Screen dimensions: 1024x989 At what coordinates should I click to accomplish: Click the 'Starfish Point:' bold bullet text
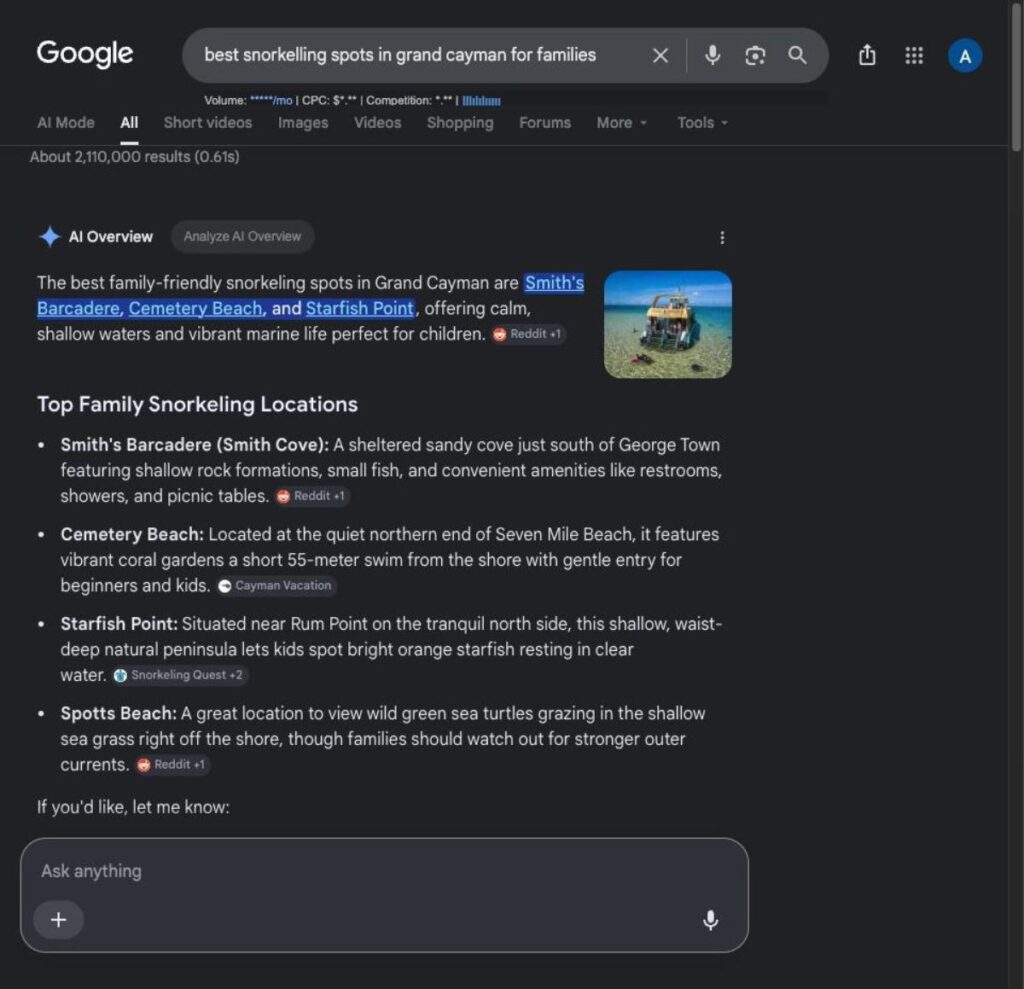point(119,624)
